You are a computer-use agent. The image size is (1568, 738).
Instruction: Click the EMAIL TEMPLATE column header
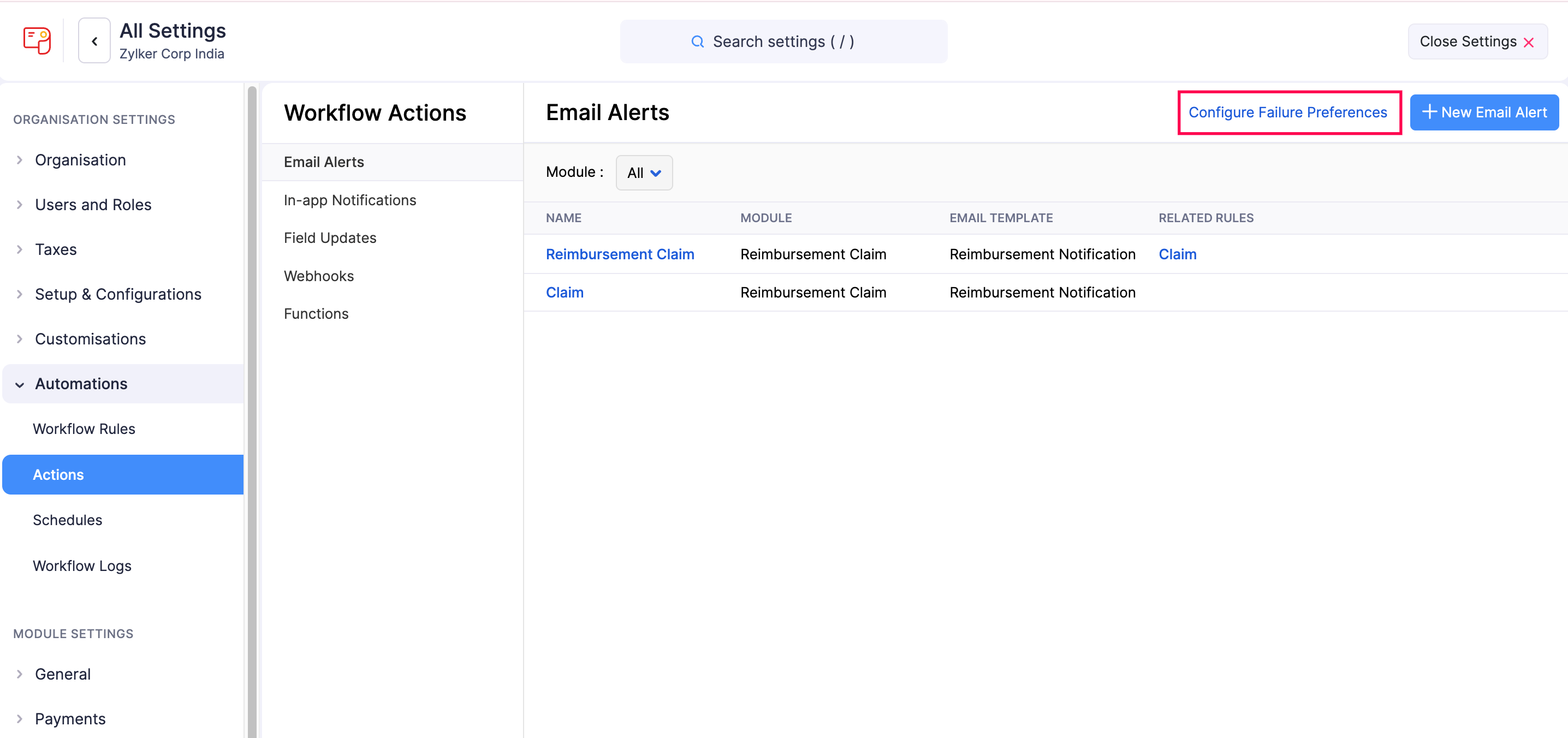(x=1001, y=218)
